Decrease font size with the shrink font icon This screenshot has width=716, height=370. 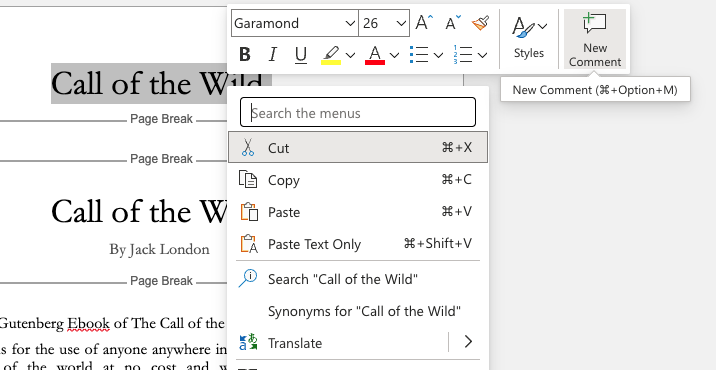(453, 22)
